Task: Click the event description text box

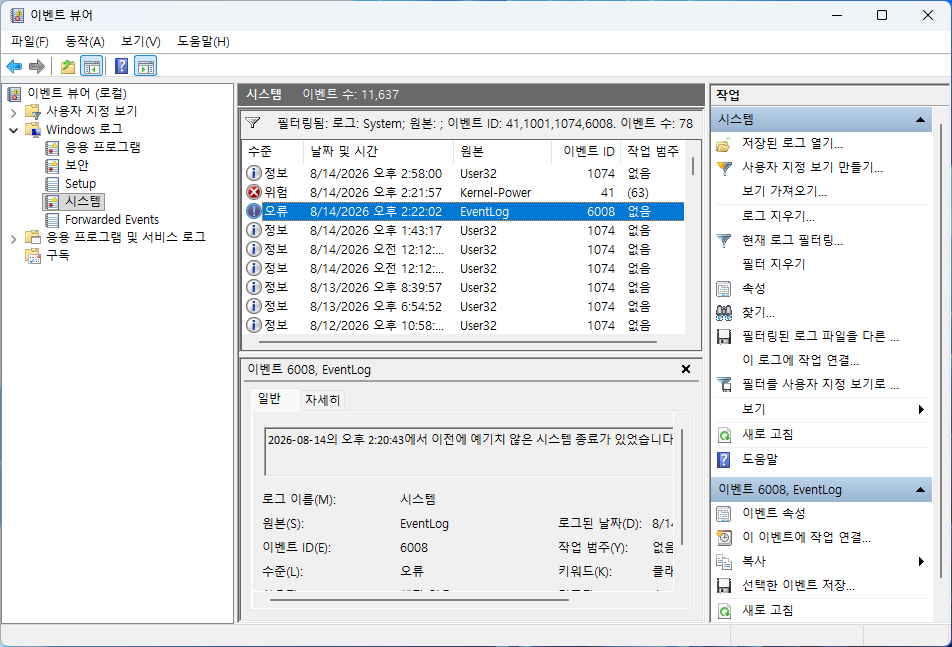Action: [x=469, y=451]
